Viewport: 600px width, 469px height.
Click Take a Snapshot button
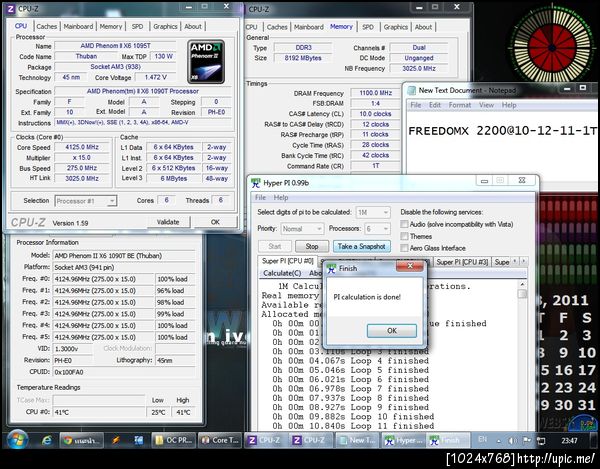(362, 246)
